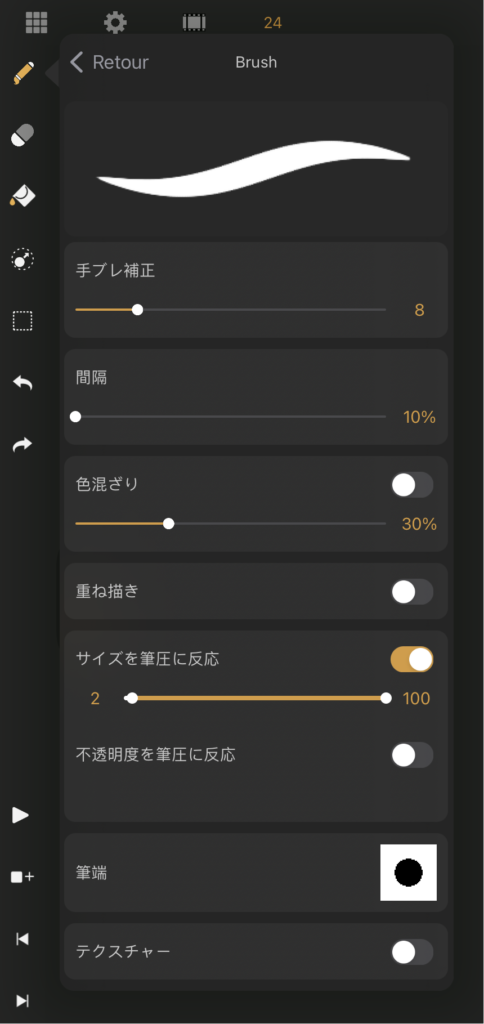Image resolution: width=484 pixels, height=1024 pixels.
Task: Select the eraser tool
Action: pos(23,136)
